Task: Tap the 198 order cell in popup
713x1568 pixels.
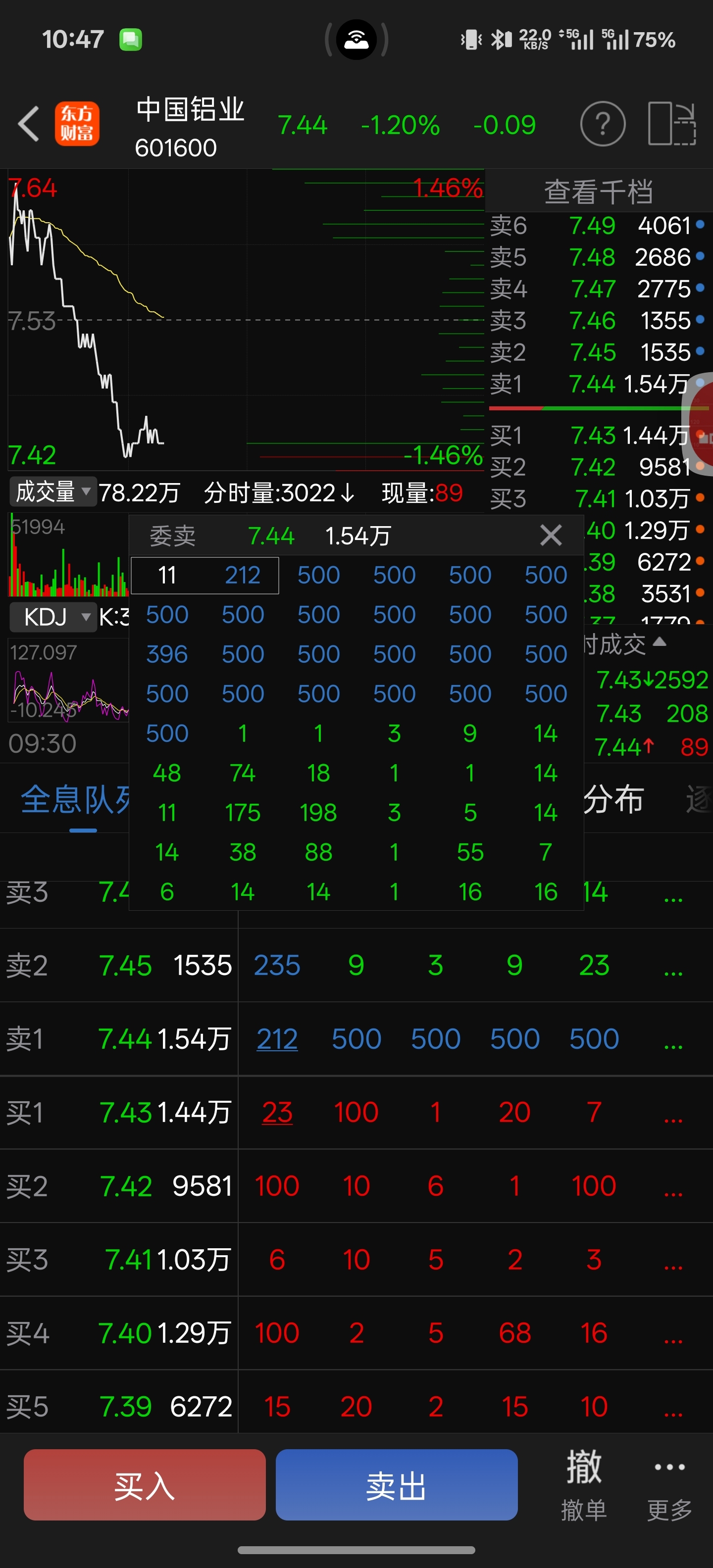Action: [318, 813]
